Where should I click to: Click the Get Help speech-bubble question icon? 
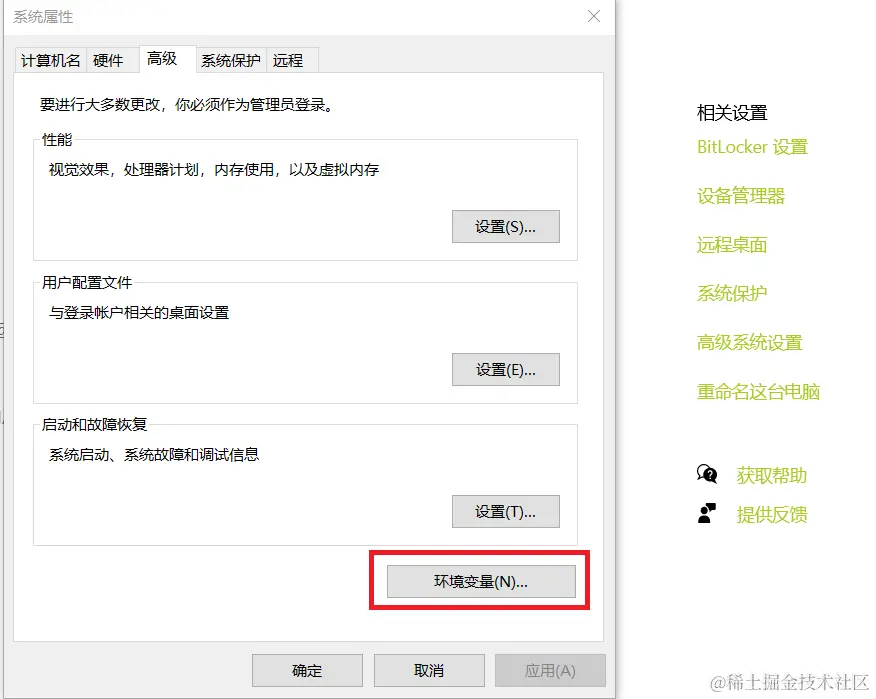click(708, 474)
